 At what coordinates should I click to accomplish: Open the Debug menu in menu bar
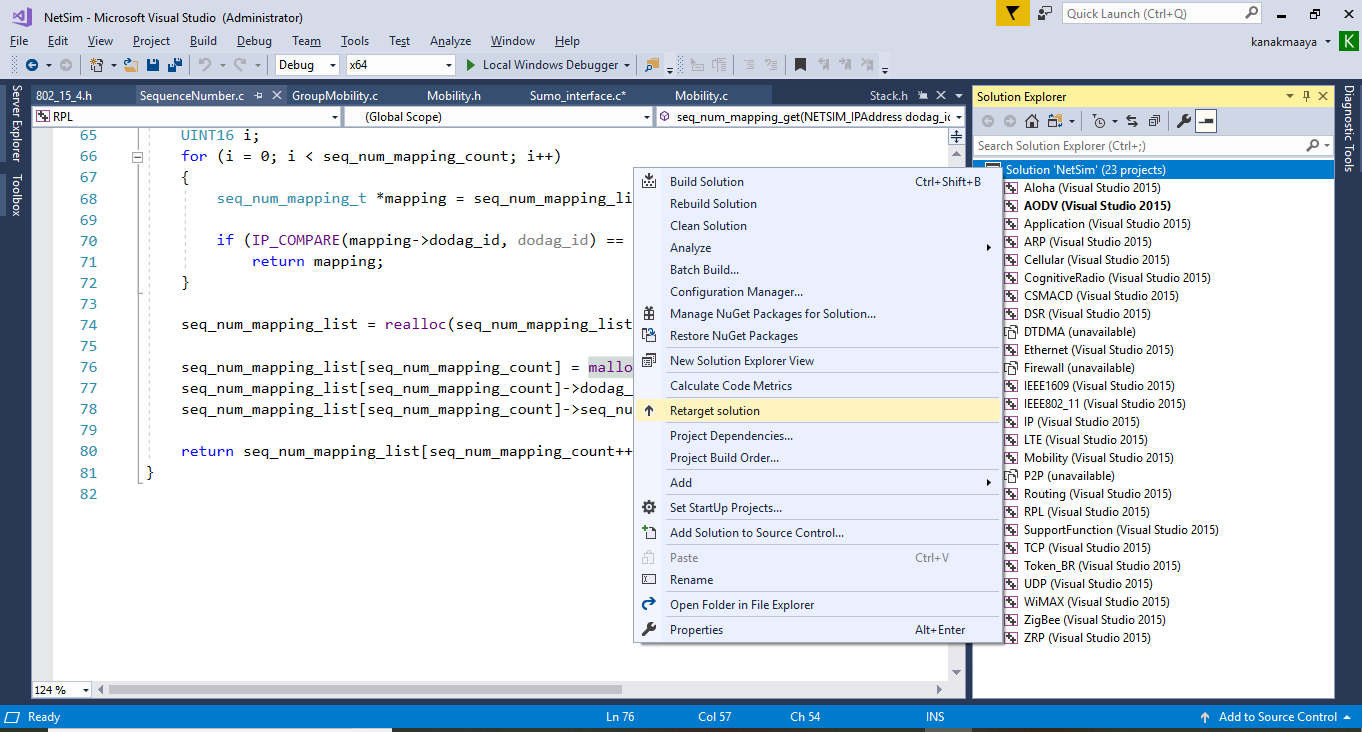(254, 41)
